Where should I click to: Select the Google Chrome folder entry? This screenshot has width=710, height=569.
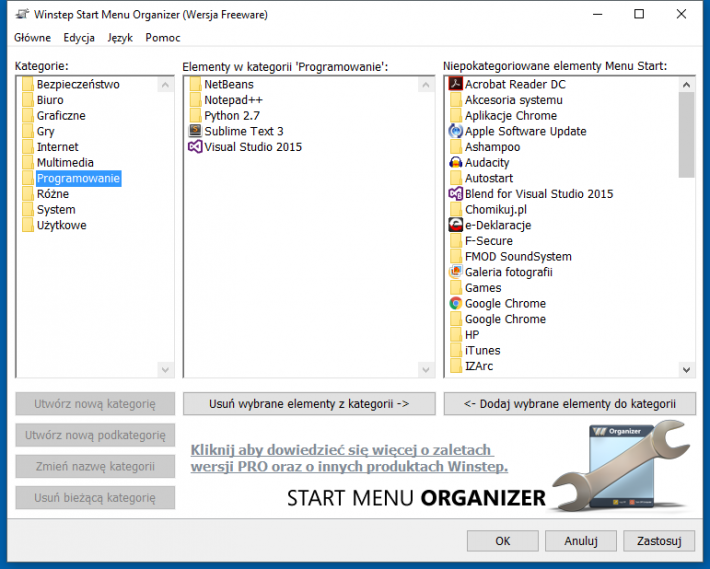tap(505, 319)
